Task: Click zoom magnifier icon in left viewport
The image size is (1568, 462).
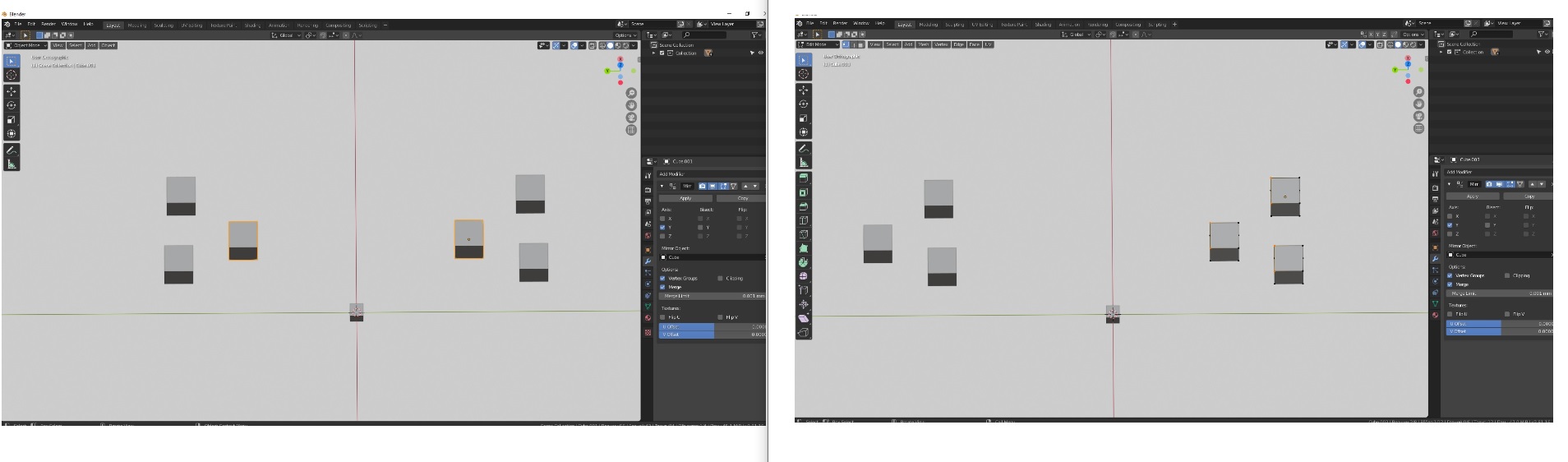Action: (631, 93)
